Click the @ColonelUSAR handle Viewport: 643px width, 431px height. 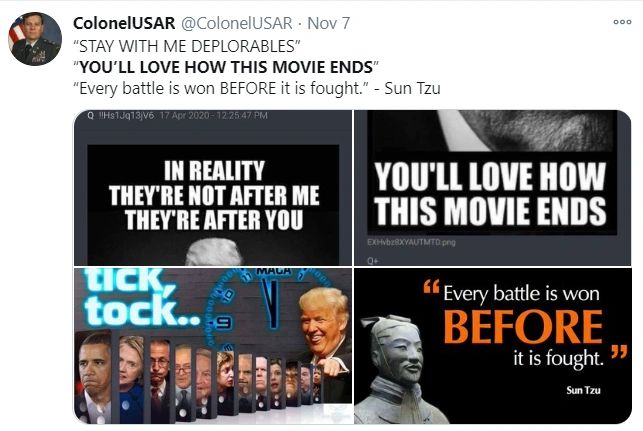[237, 23]
